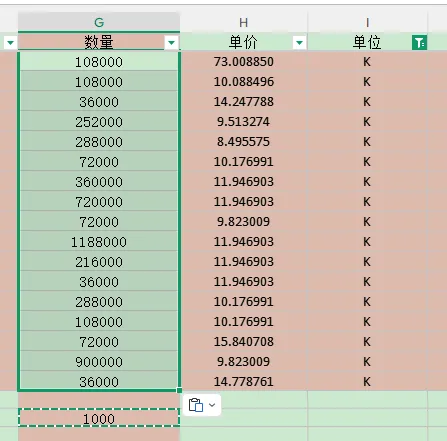
Task: Select the unit price cell 8.495575
Action: pos(244,142)
